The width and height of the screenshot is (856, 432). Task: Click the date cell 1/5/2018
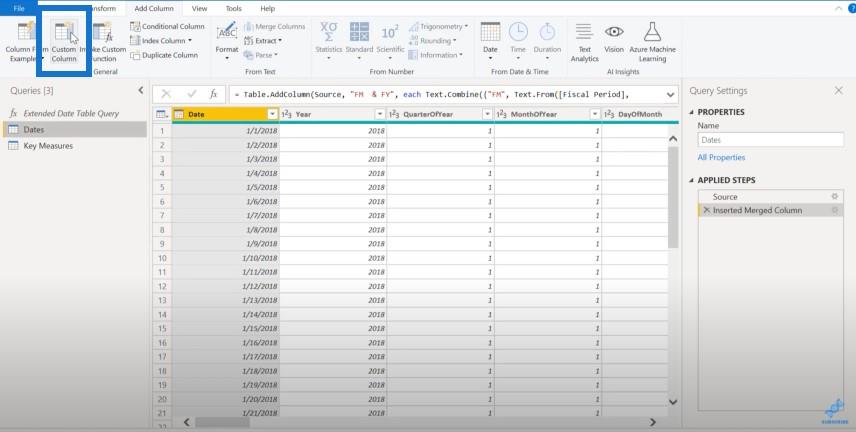[225, 187]
